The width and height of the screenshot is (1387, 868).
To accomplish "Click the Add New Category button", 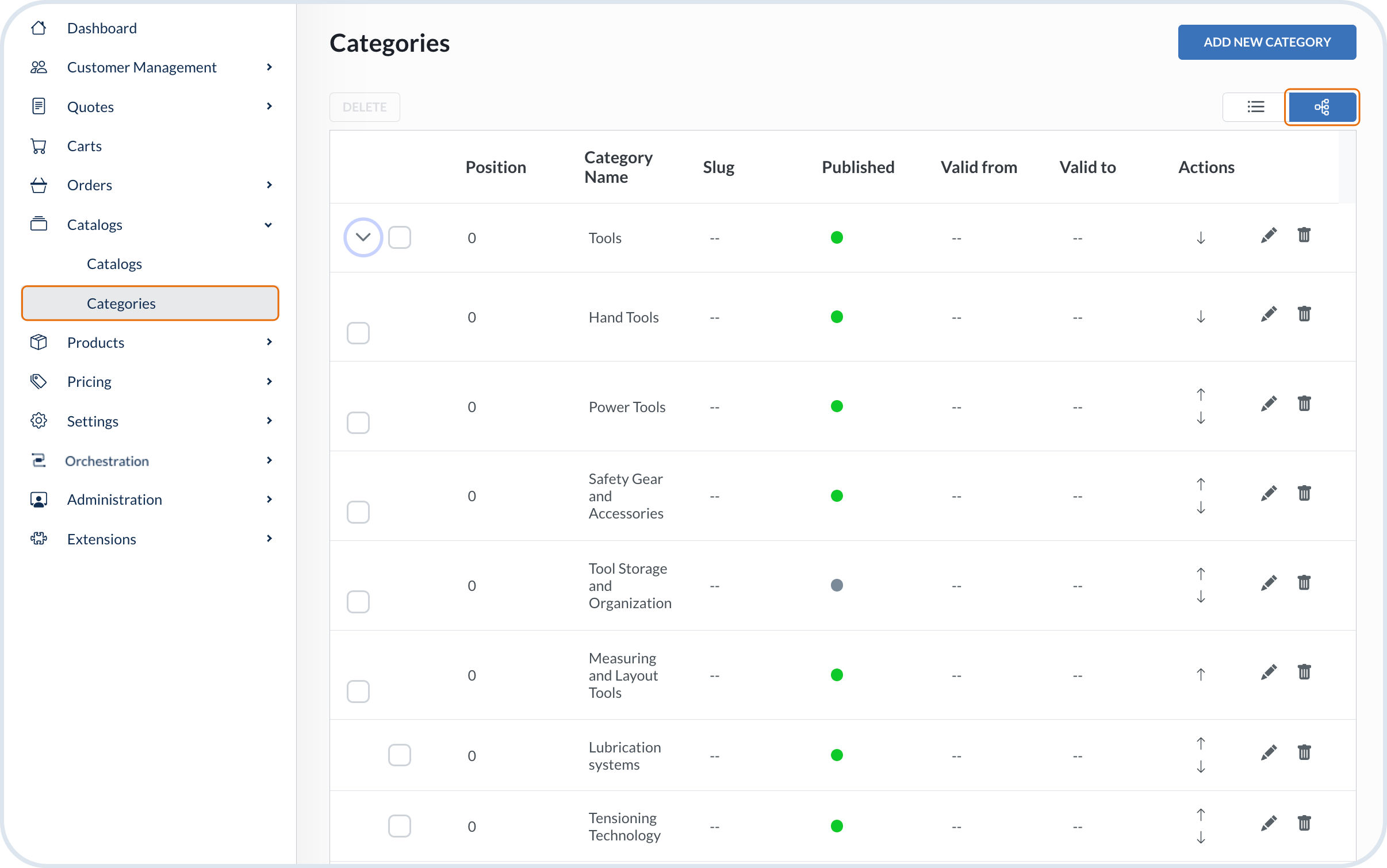I will tap(1267, 42).
